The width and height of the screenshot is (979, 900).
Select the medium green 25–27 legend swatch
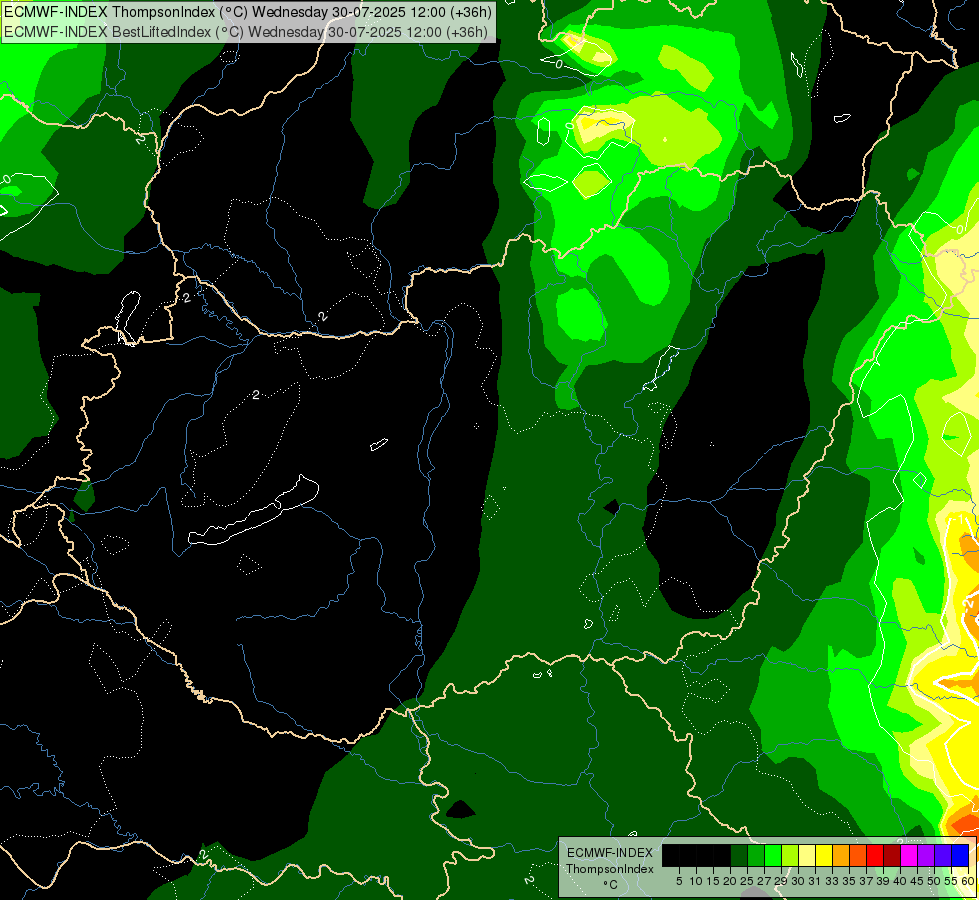point(756,855)
